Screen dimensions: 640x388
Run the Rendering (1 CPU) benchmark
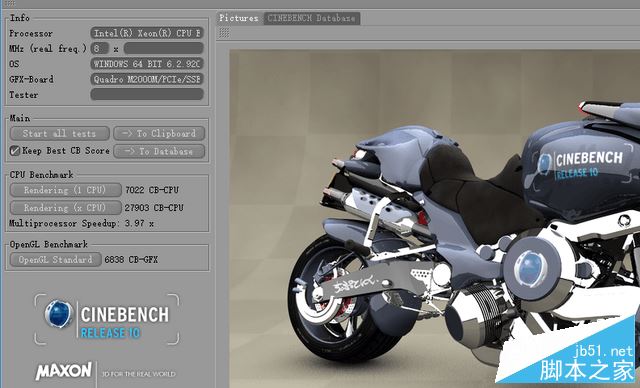(65, 190)
